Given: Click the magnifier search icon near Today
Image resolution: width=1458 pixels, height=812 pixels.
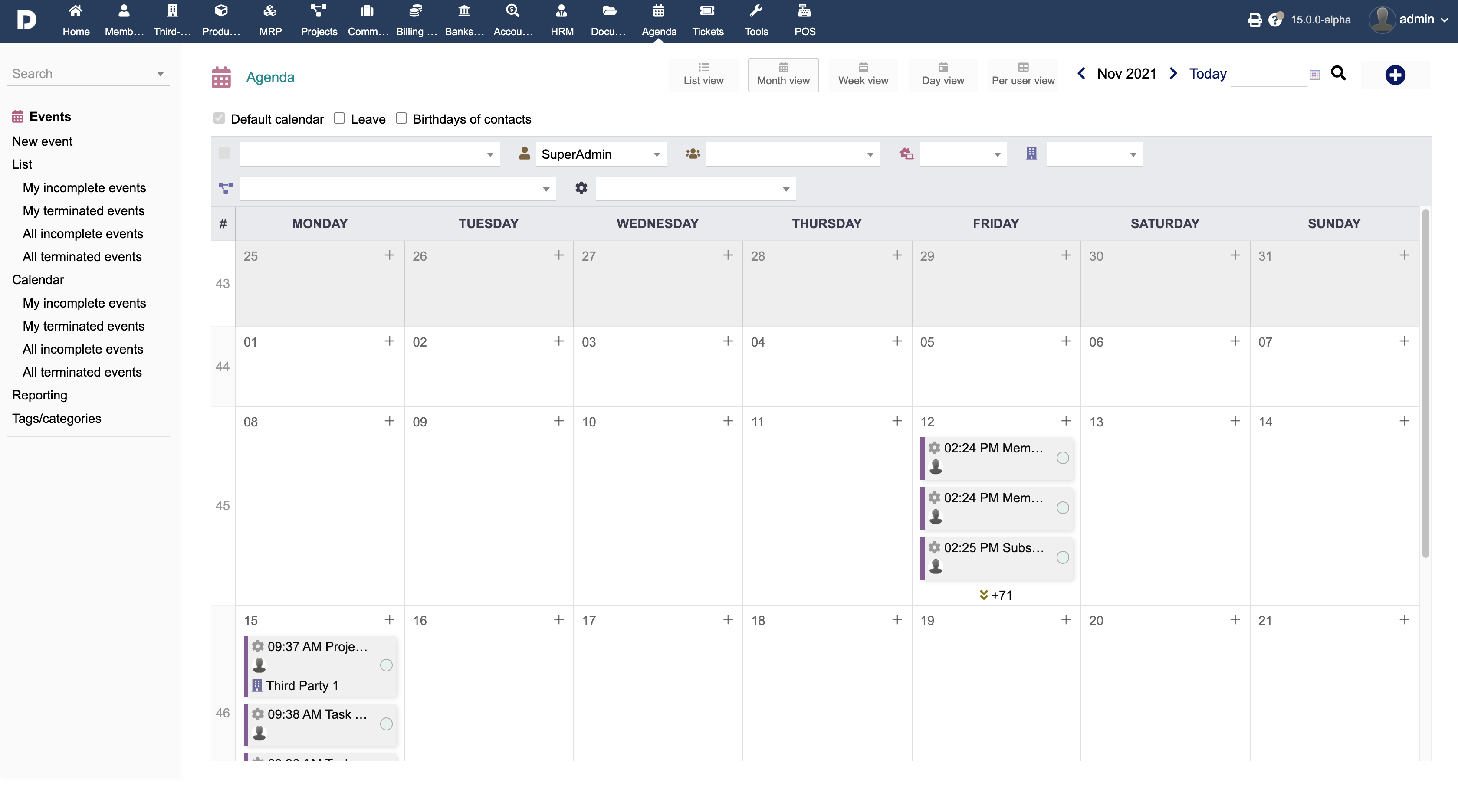Looking at the screenshot, I should point(1338,74).
